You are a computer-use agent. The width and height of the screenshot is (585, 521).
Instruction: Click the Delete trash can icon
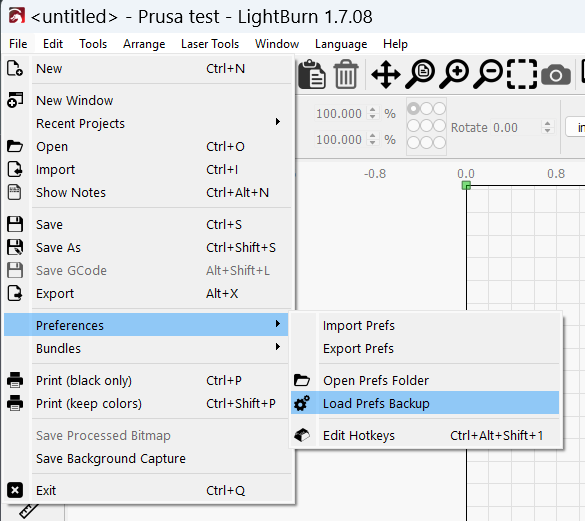point(346,74)
